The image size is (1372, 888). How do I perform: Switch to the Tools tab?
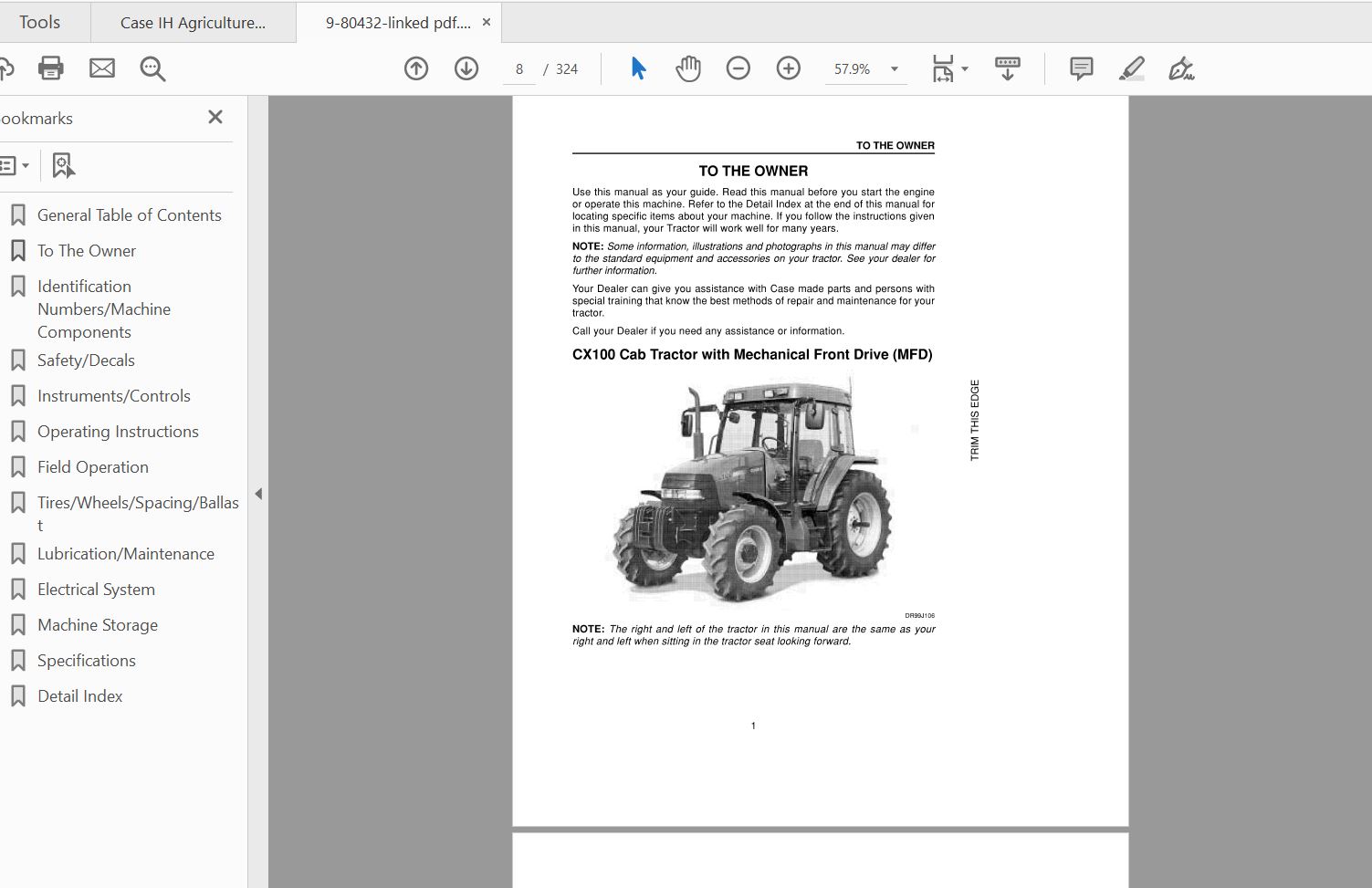(x=40, y=22)
